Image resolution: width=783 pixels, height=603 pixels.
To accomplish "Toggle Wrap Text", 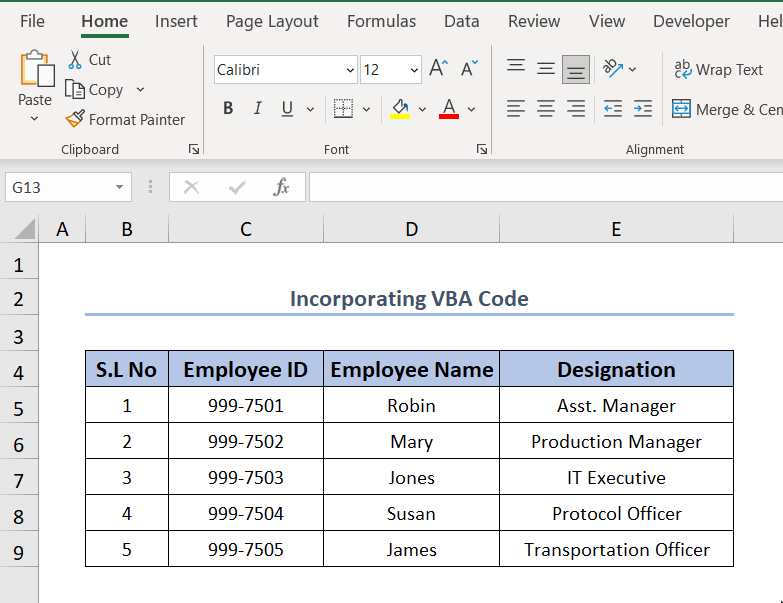I will pos(718,69).
